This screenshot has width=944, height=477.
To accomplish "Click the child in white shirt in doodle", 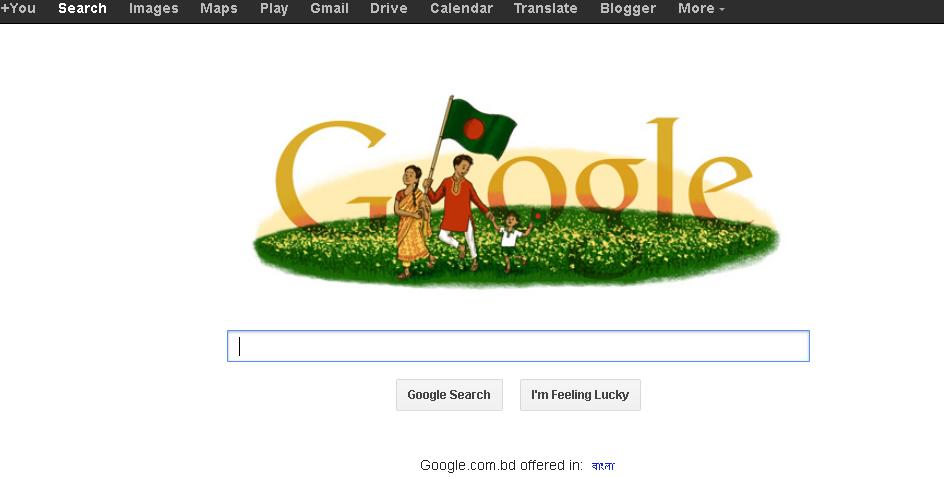I will 512,242.
